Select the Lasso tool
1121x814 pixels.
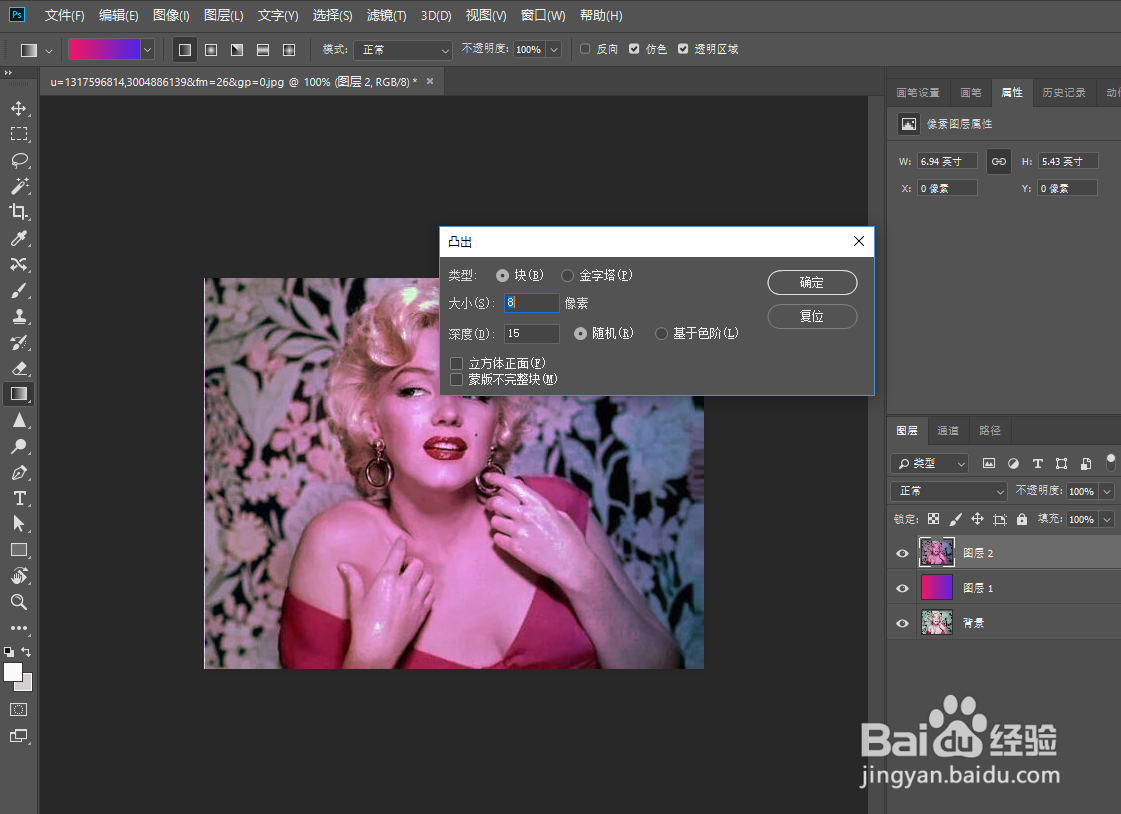click(19, 160)
